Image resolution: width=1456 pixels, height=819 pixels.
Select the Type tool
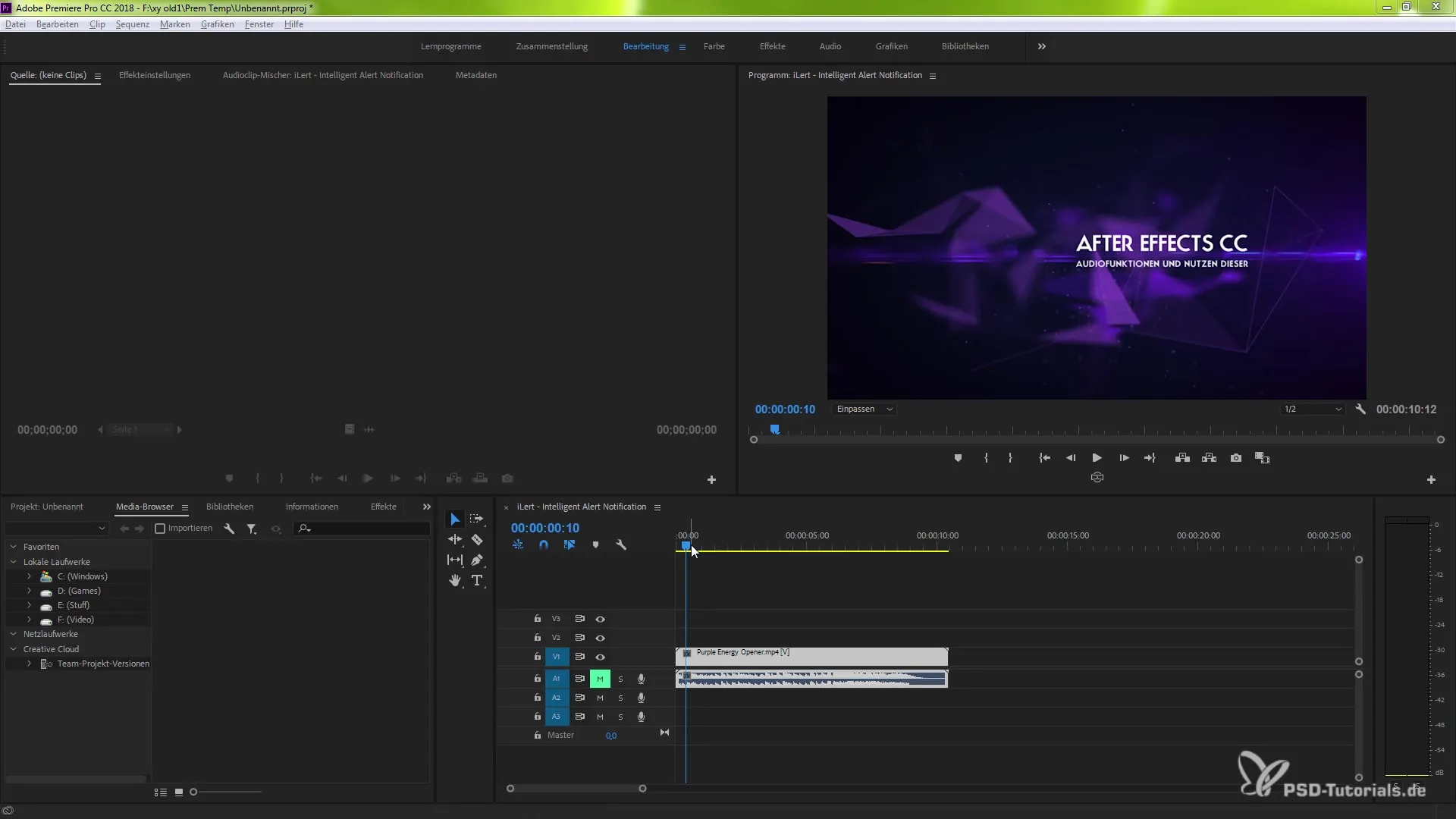pos(476,580)
